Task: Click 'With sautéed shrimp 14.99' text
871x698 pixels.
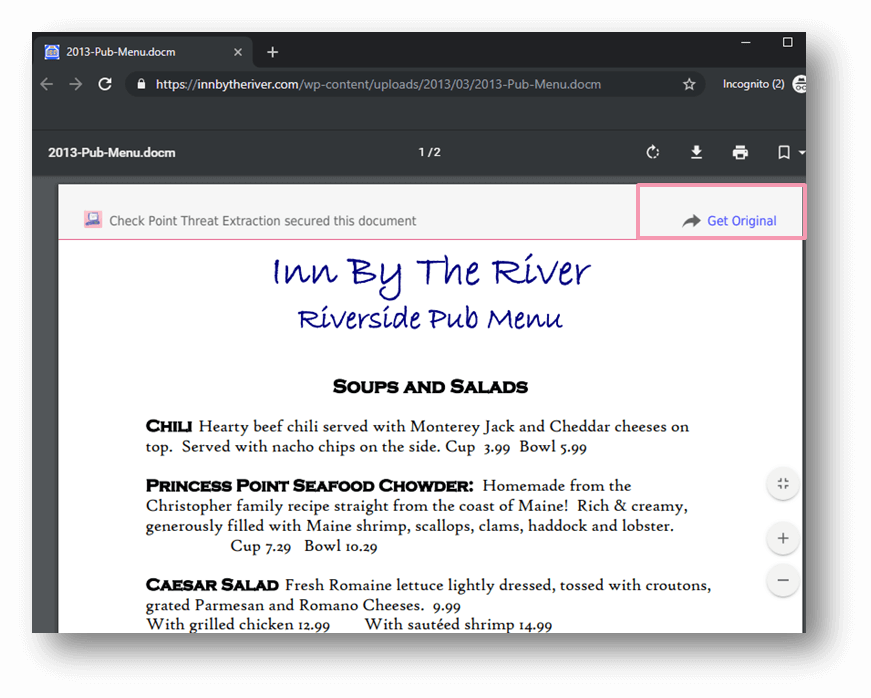Action: 458,625
